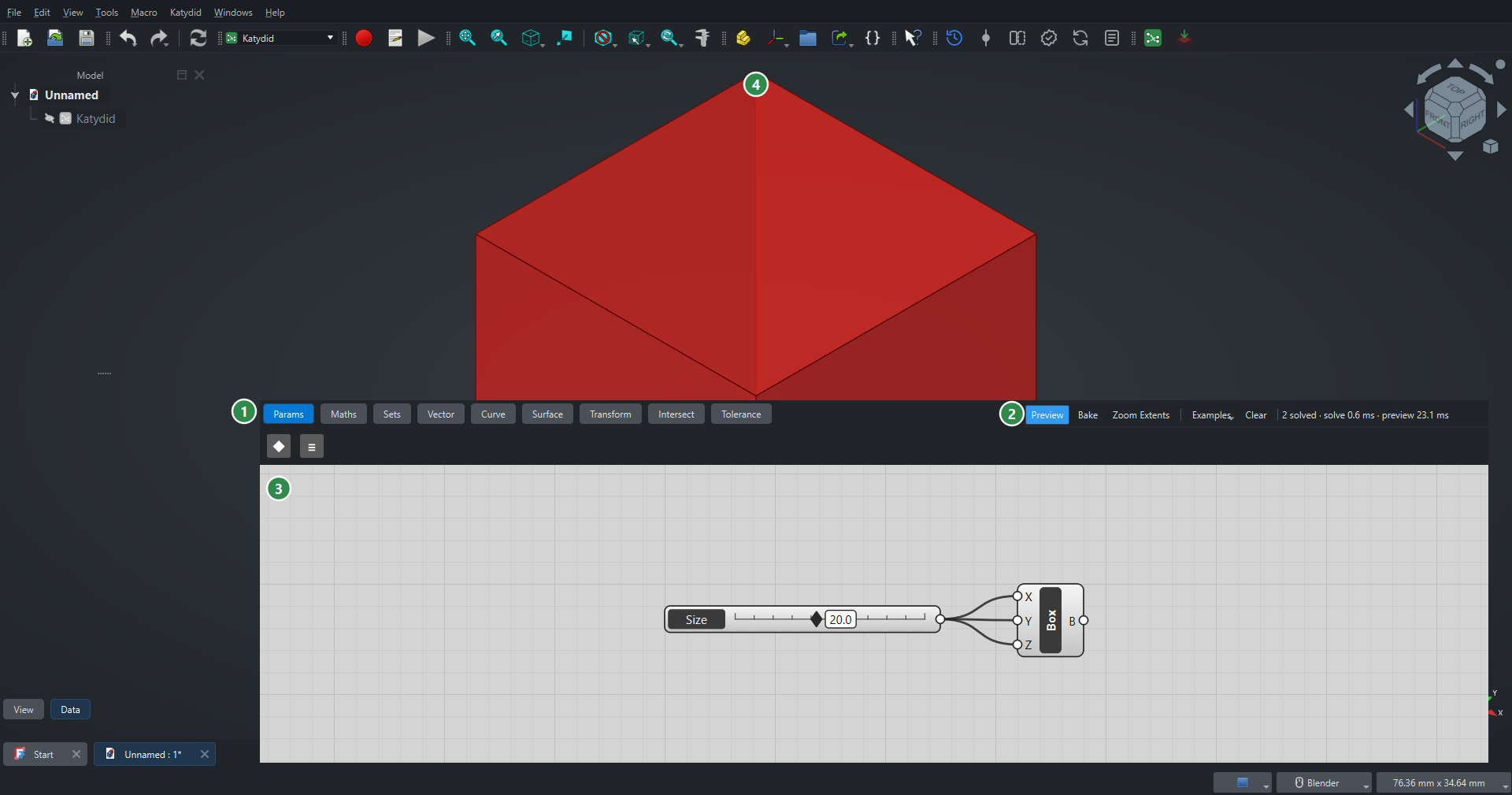The width and height of the screenshot is (1512, 795).
Task: Open the measure caliper tool
Action: (702, 38)
